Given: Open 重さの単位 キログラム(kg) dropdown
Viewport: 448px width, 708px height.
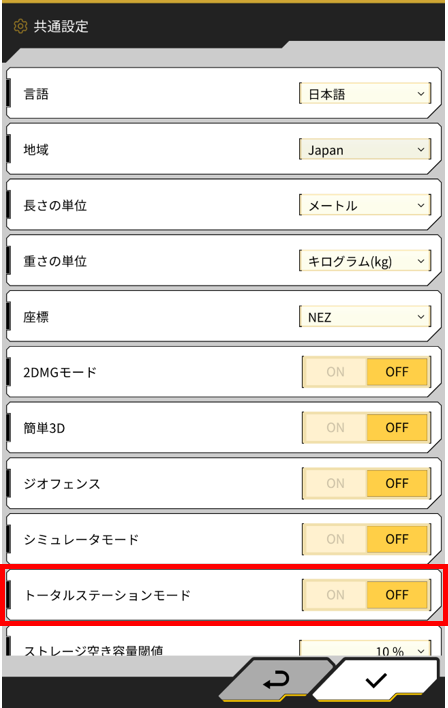Looking at the screenshot, I should coord(365,261).
